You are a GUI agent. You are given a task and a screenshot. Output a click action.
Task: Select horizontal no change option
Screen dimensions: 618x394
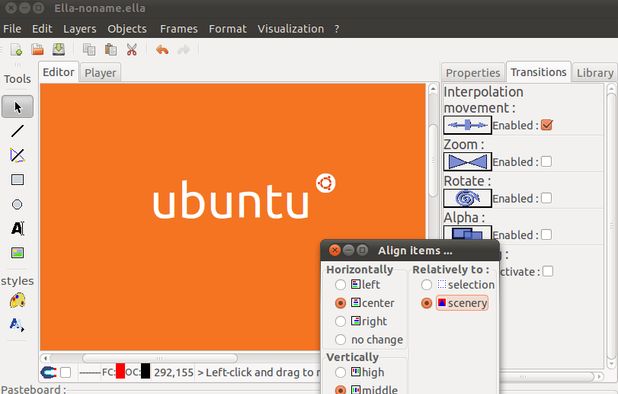[x=341, y=339]
